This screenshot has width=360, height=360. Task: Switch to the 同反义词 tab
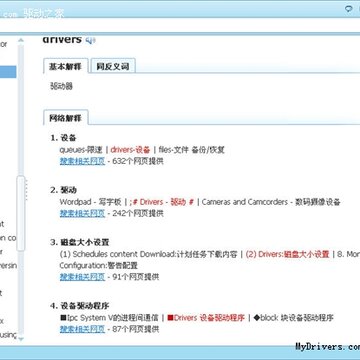[113, 66]
